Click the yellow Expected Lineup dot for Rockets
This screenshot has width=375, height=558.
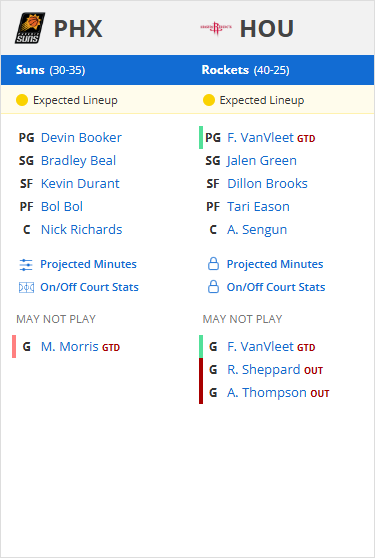point(208,100)
